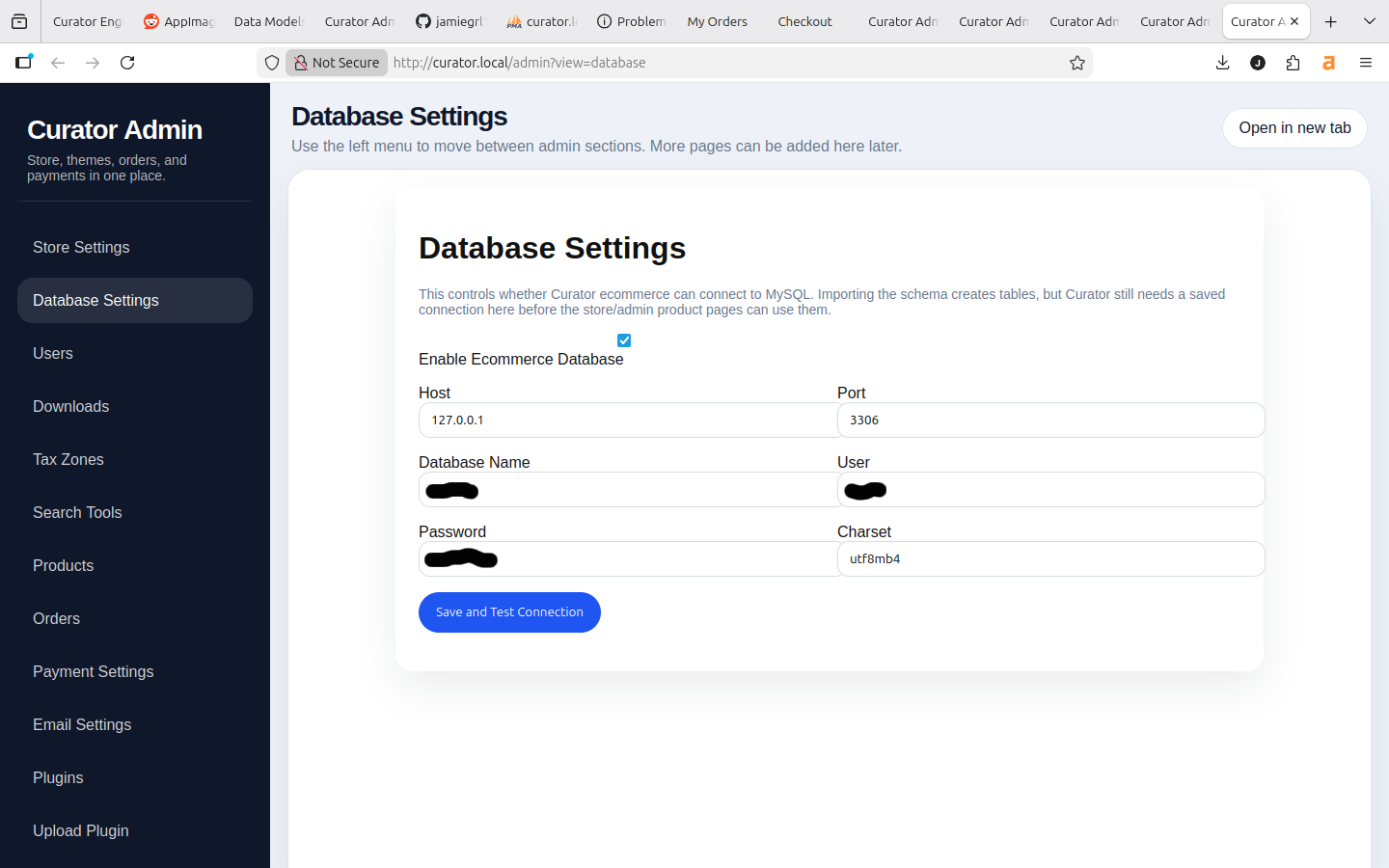The width and height of the screenshot is (1389, 868).
Task: Expand the list all tabs chevron
Action: pyautogui.click(x=1369, y=21)
